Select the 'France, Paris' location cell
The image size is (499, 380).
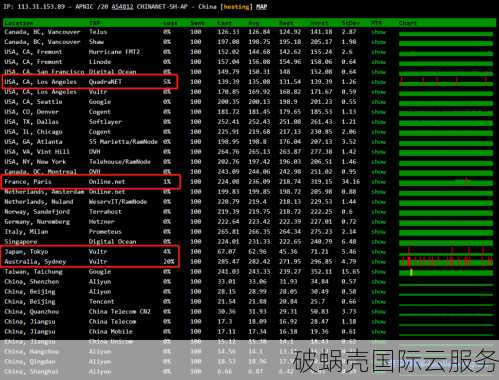coord(28,182)
